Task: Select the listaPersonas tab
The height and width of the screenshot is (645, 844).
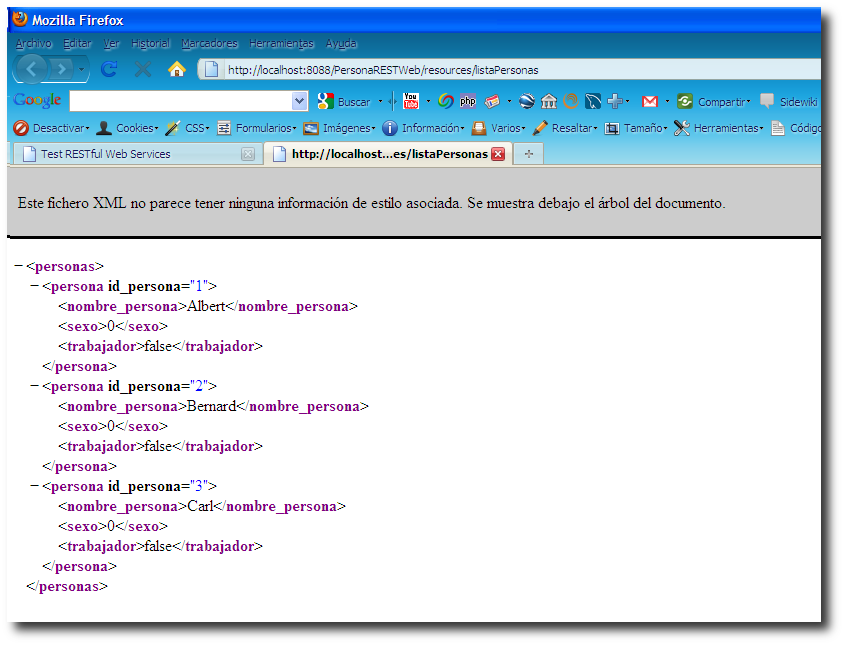Action: (x=388, y=154)
